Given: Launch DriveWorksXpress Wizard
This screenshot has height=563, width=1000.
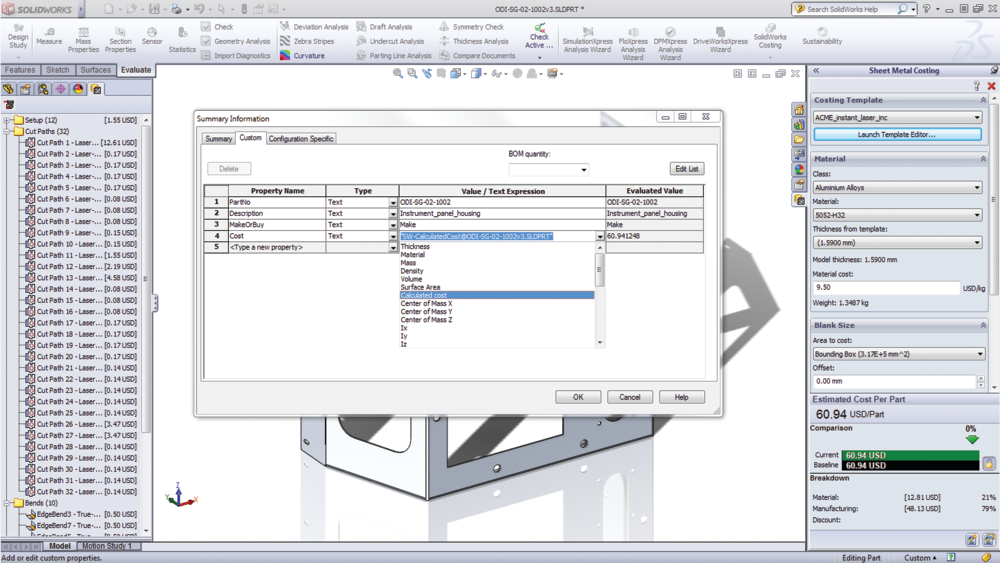Looking at the screenshot, I should click(x=720, y=40).
